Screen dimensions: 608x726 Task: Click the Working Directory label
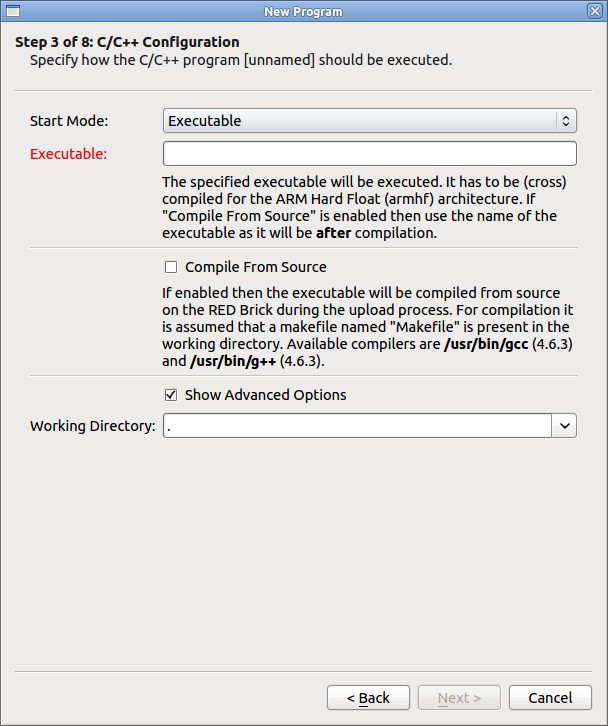tap(92, 426)
